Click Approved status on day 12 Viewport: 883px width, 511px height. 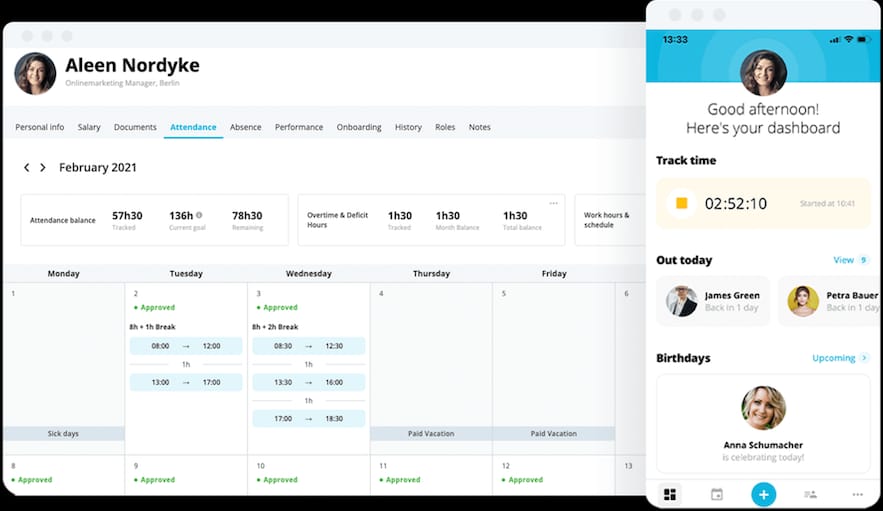522,480
